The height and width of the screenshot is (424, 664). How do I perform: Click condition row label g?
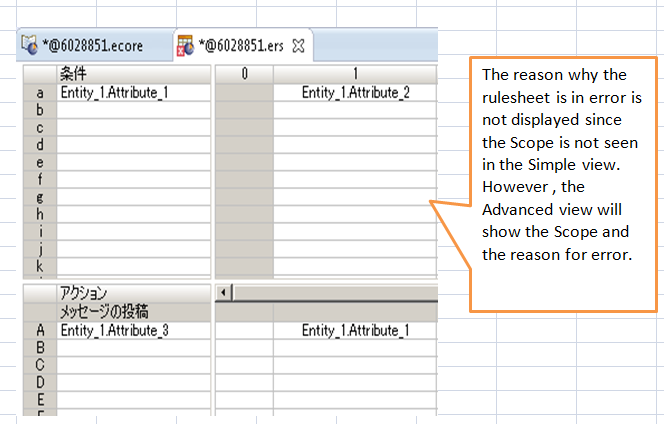click(40, 197)
